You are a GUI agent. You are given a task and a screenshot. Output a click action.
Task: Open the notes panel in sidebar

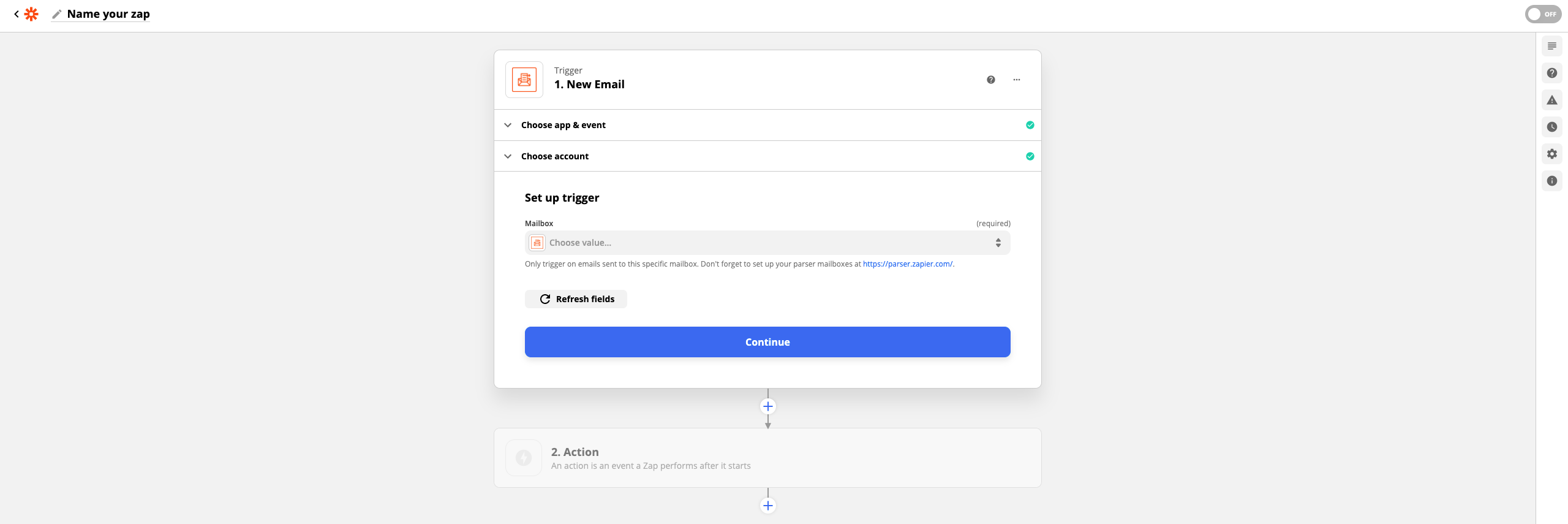1551,47
